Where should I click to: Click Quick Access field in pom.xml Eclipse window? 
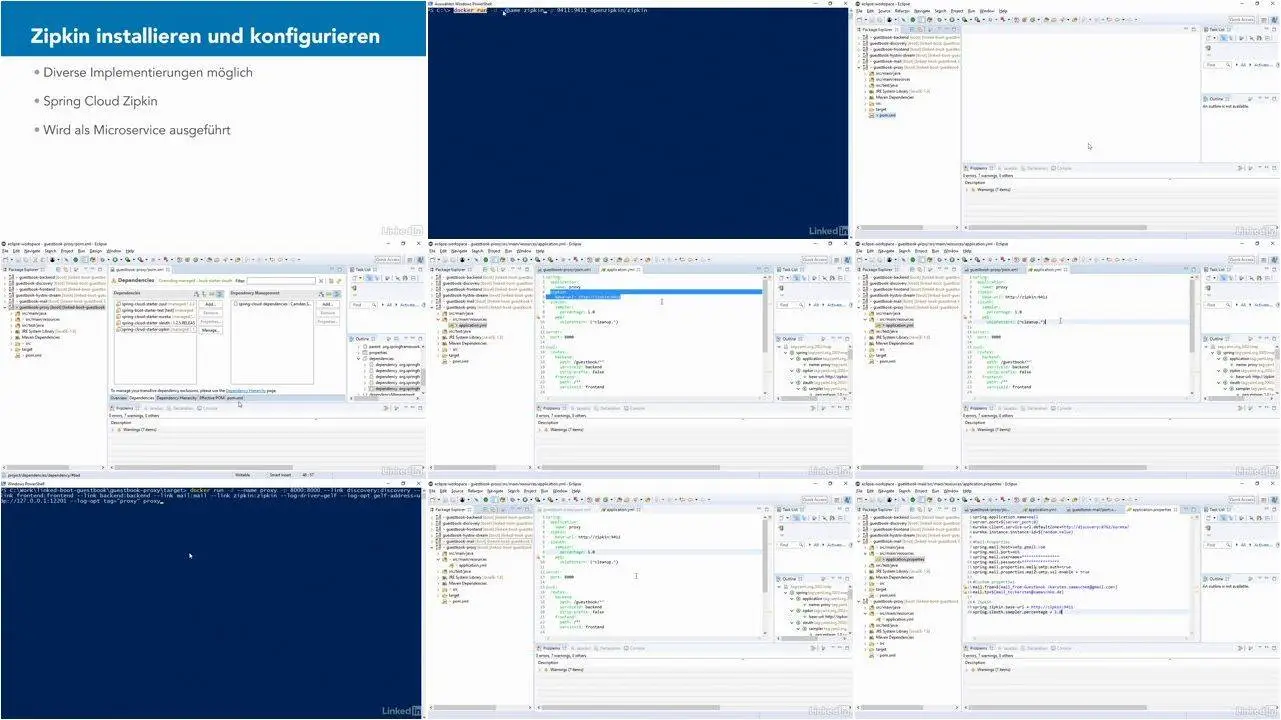tap(388, 260)
